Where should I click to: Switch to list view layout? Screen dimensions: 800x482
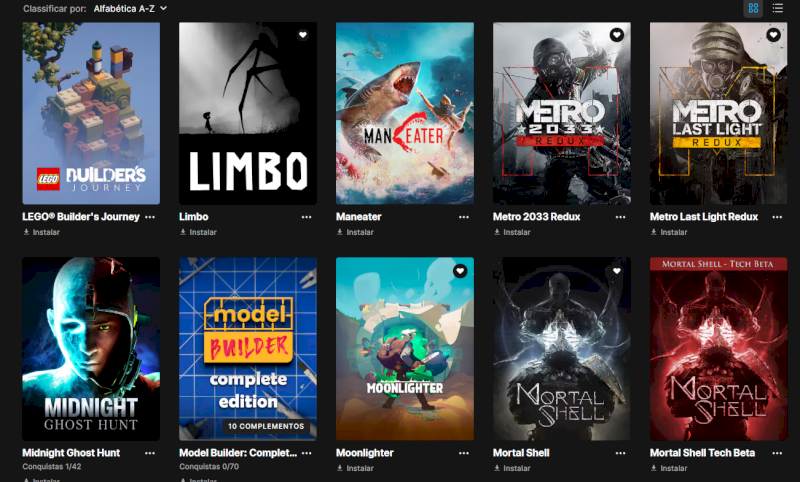coord(778,8)
